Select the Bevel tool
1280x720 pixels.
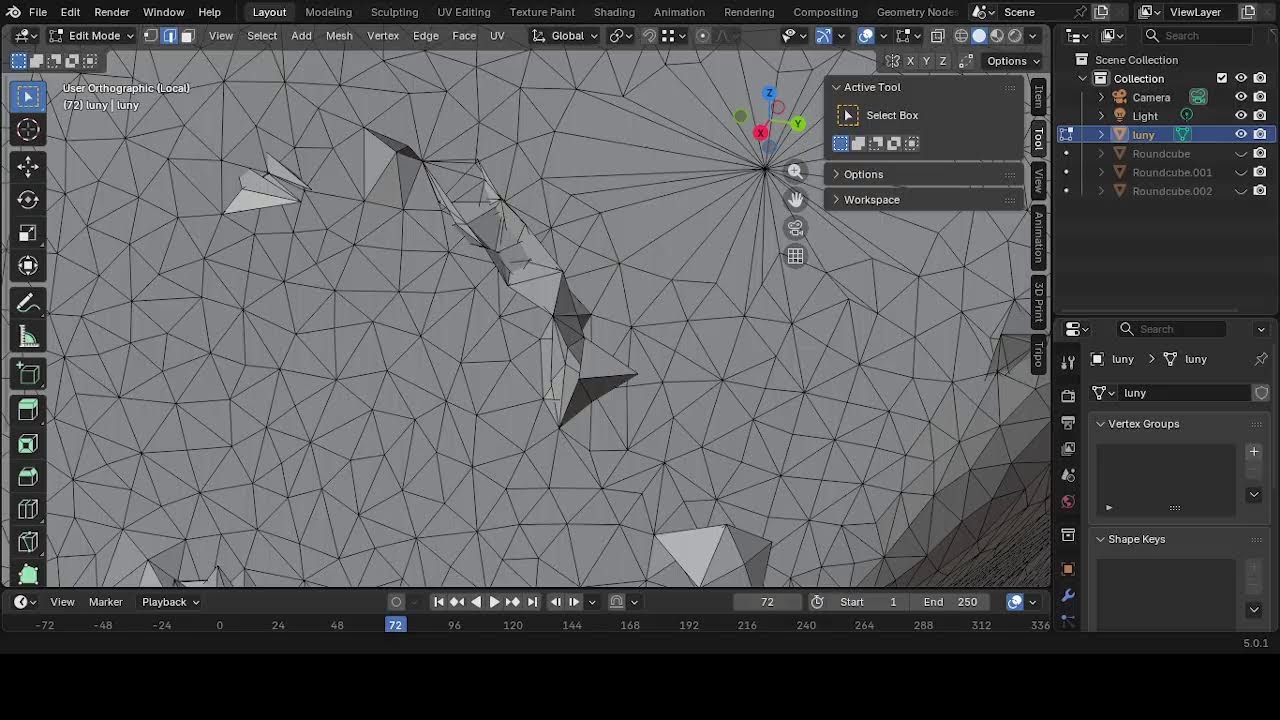[x=28, y=477]
